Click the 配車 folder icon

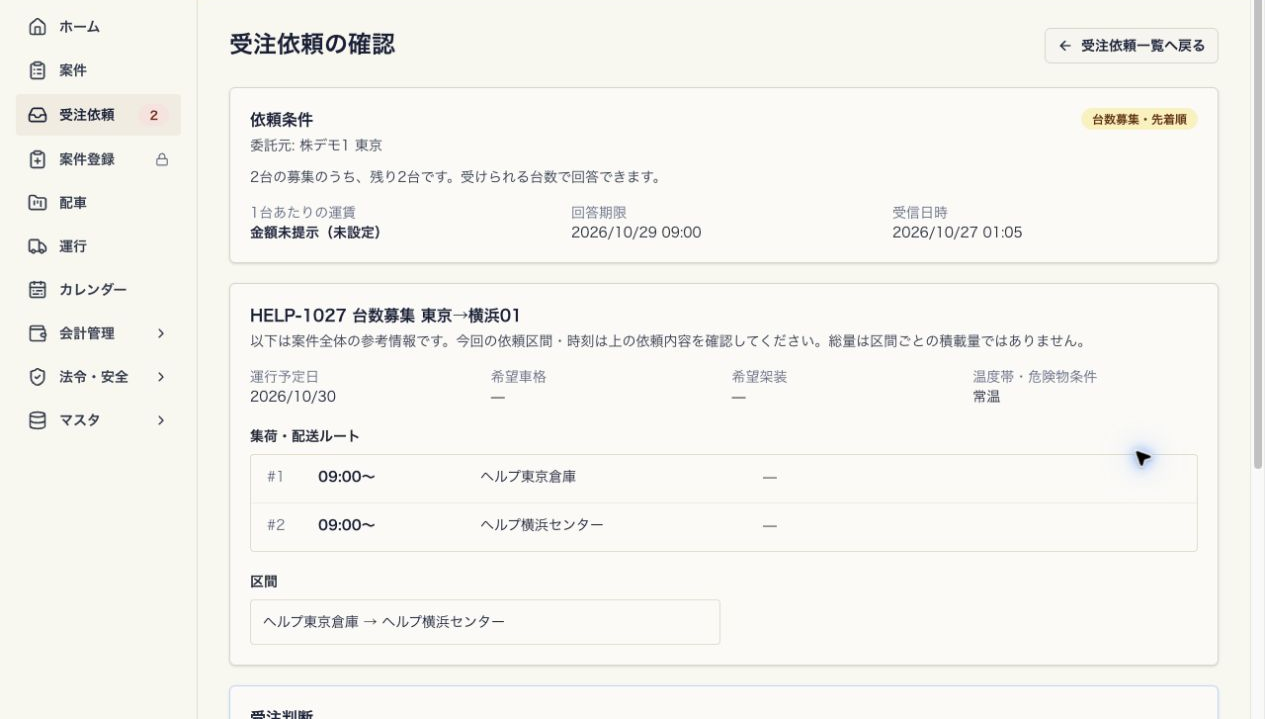click(37, 203)
